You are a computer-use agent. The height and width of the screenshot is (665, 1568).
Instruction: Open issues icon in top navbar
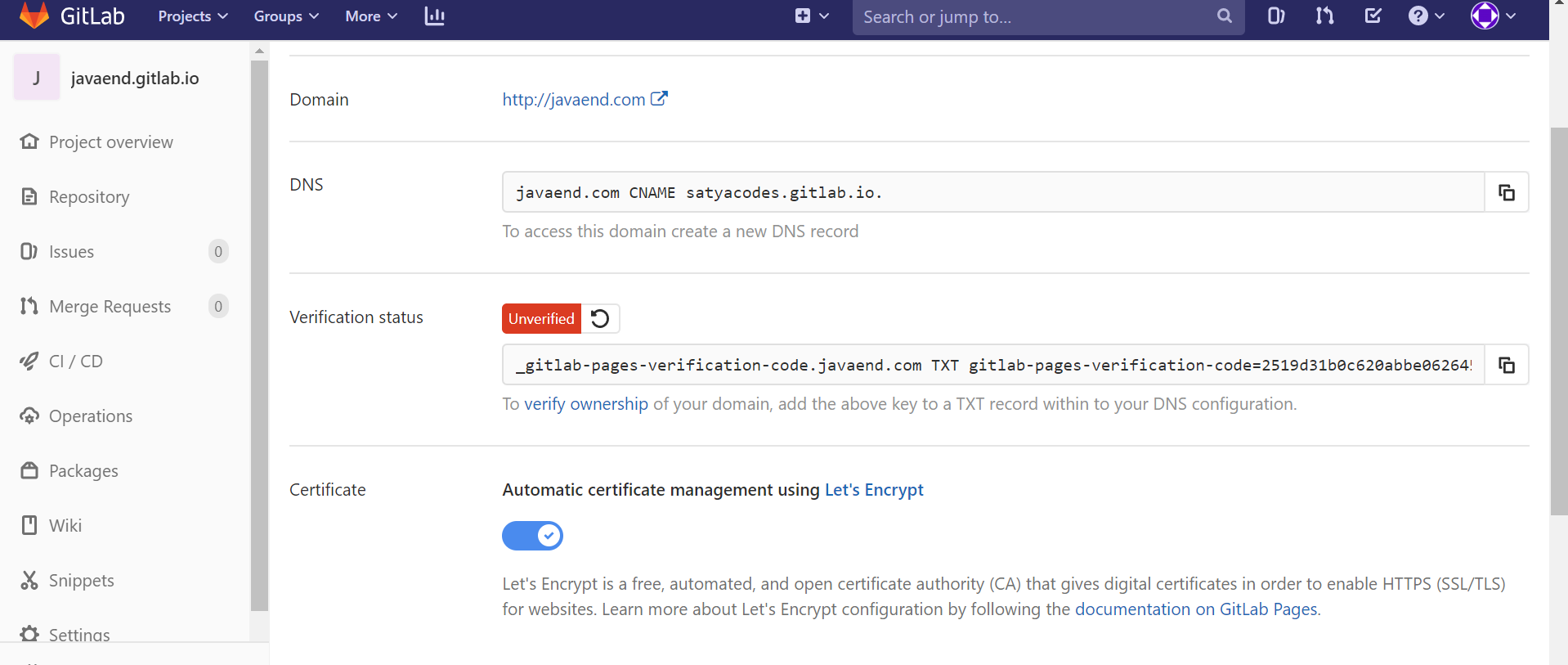tap(1275, 16)
